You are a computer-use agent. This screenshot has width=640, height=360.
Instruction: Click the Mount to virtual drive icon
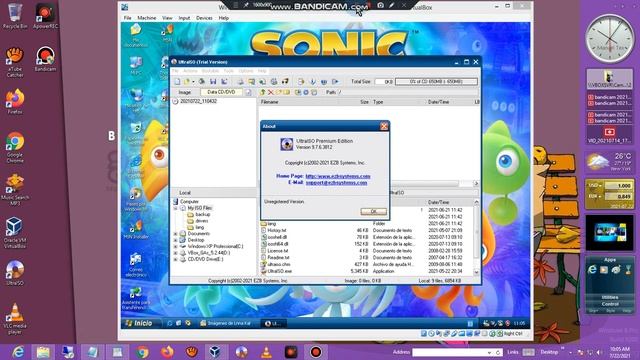tap(285, 82)
